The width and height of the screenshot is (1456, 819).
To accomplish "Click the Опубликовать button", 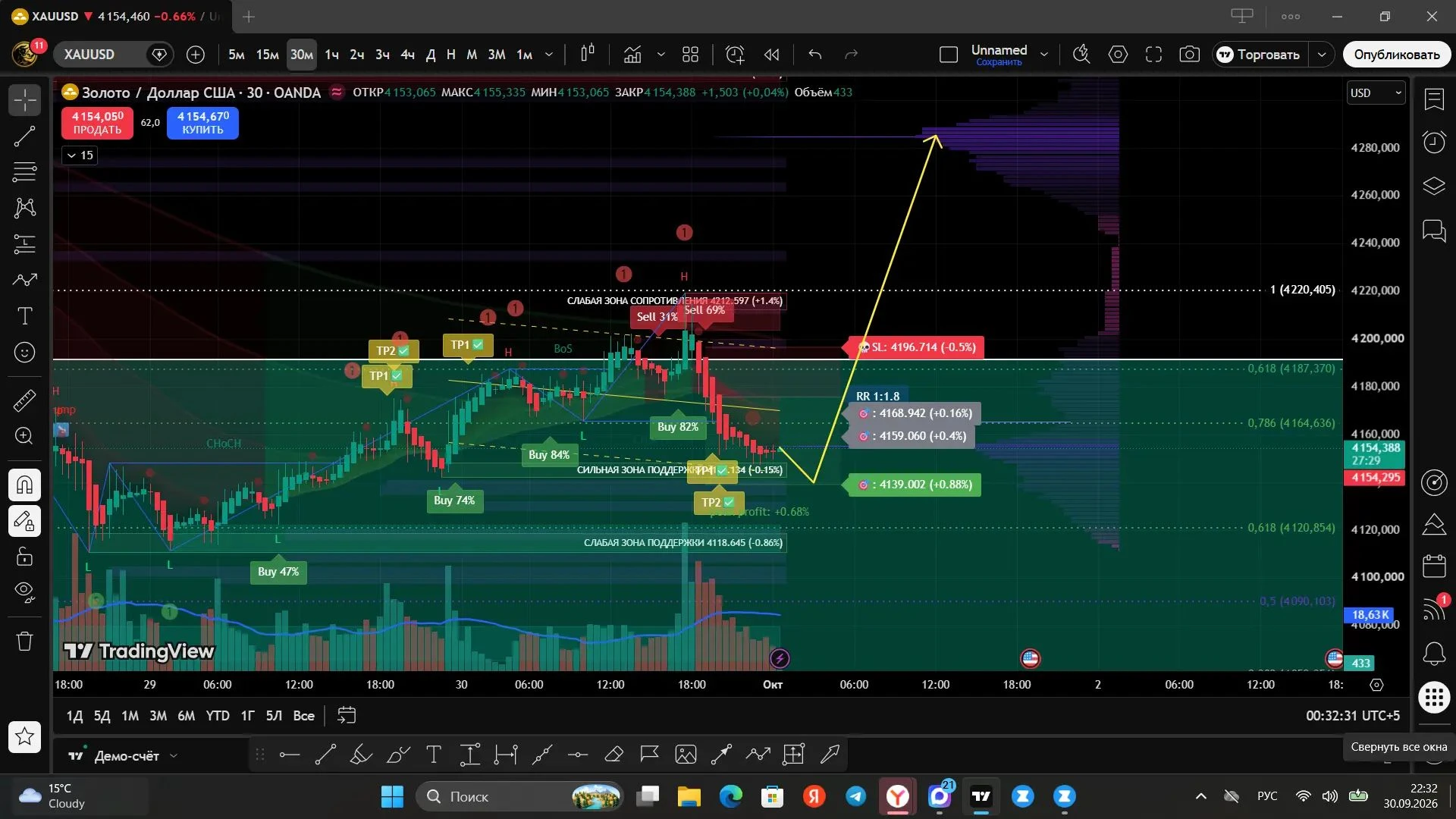I will pyautogui.click(x=1397, y=55).
